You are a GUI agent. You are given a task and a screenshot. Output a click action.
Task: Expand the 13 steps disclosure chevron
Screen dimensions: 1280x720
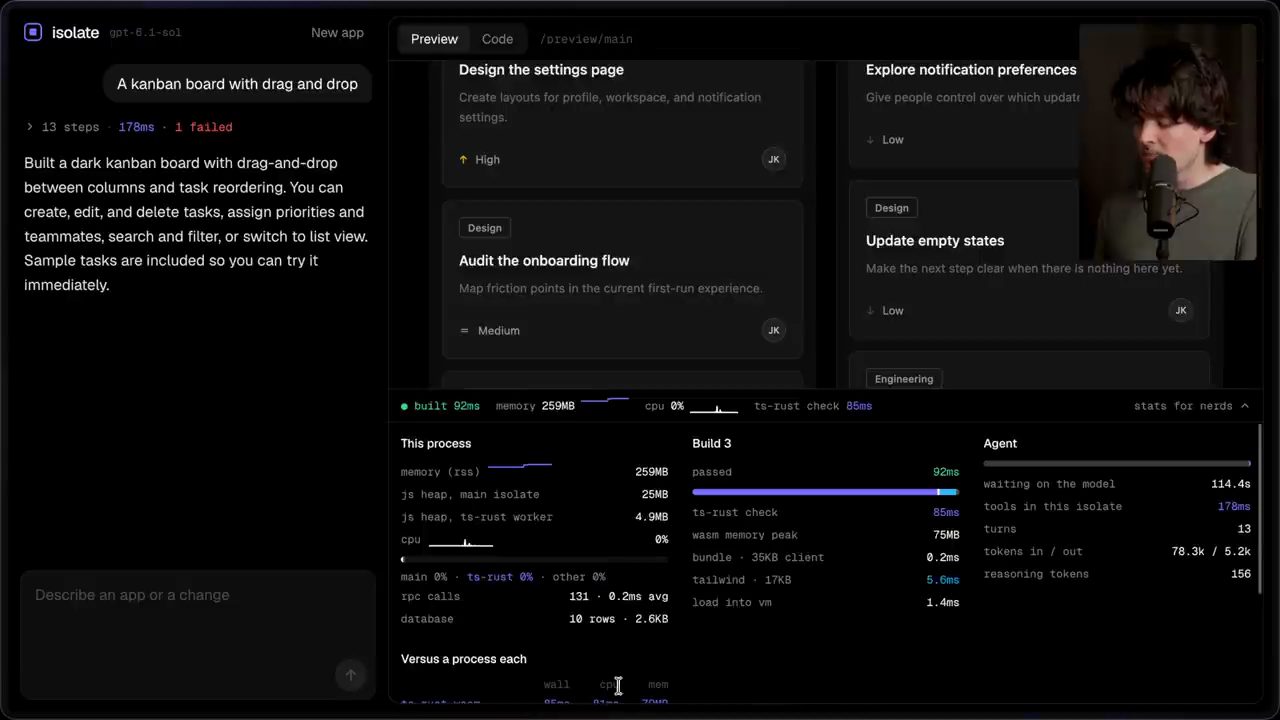[x=29, y=127]
